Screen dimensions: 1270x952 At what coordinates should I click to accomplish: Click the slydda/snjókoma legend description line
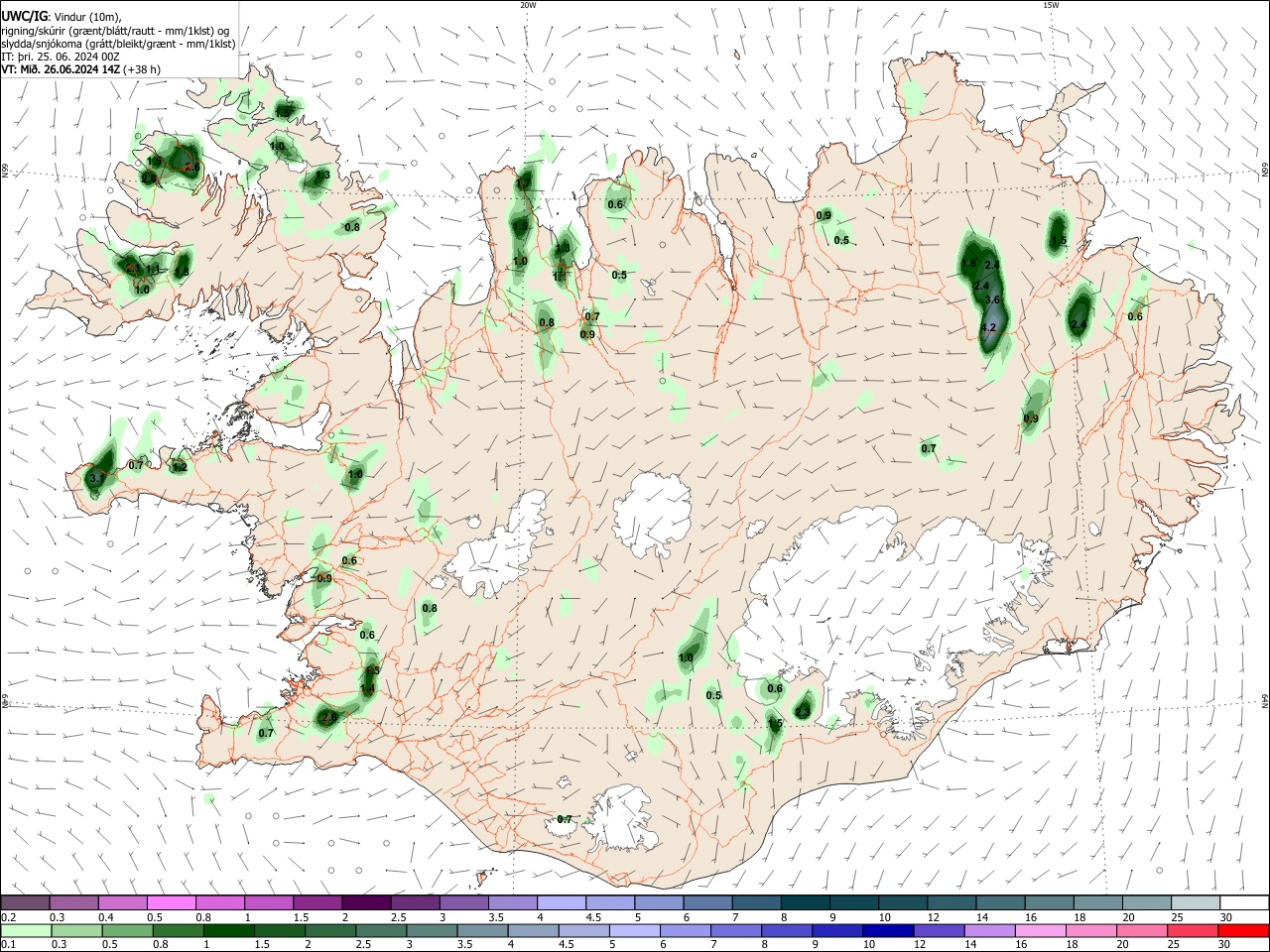(118, 44)
